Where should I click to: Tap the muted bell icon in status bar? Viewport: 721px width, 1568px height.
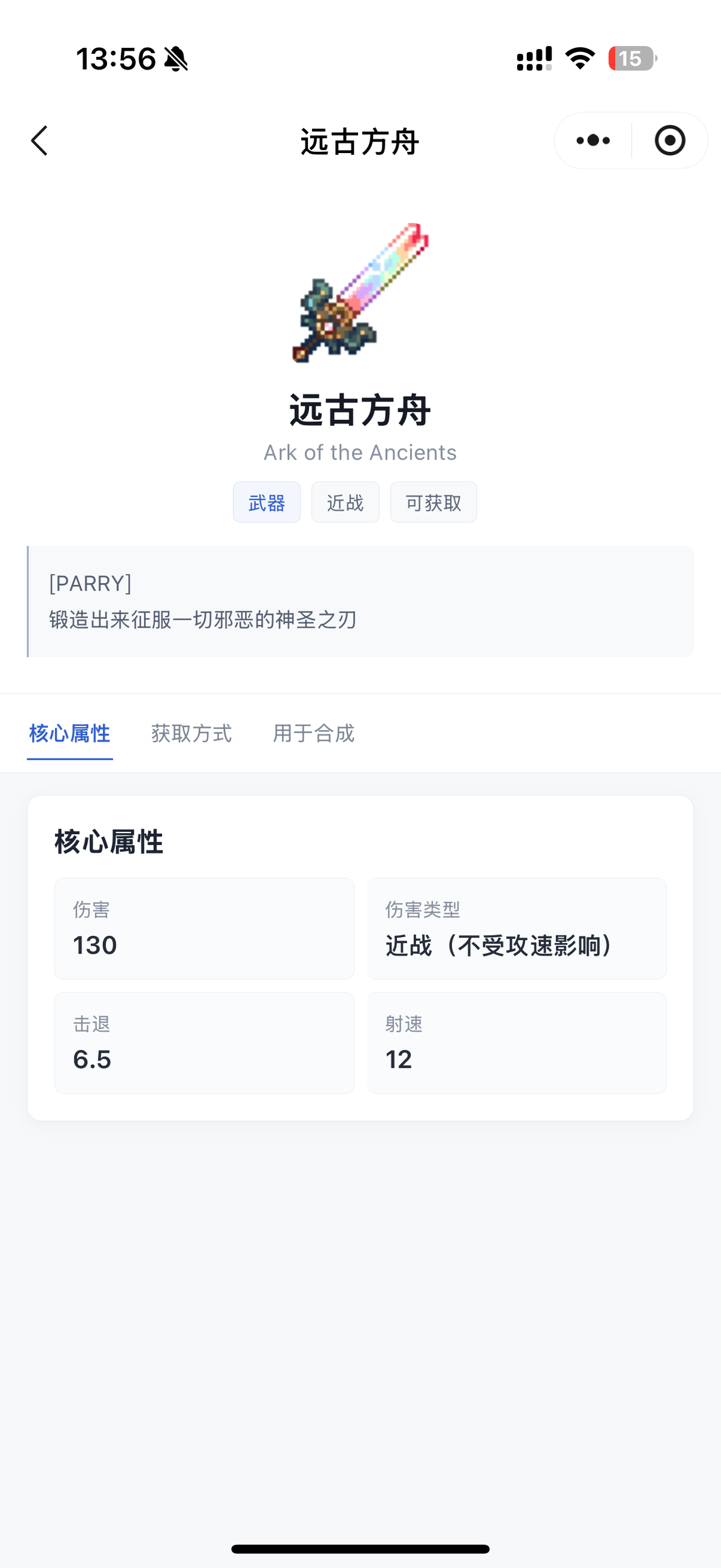pos(177,59)
